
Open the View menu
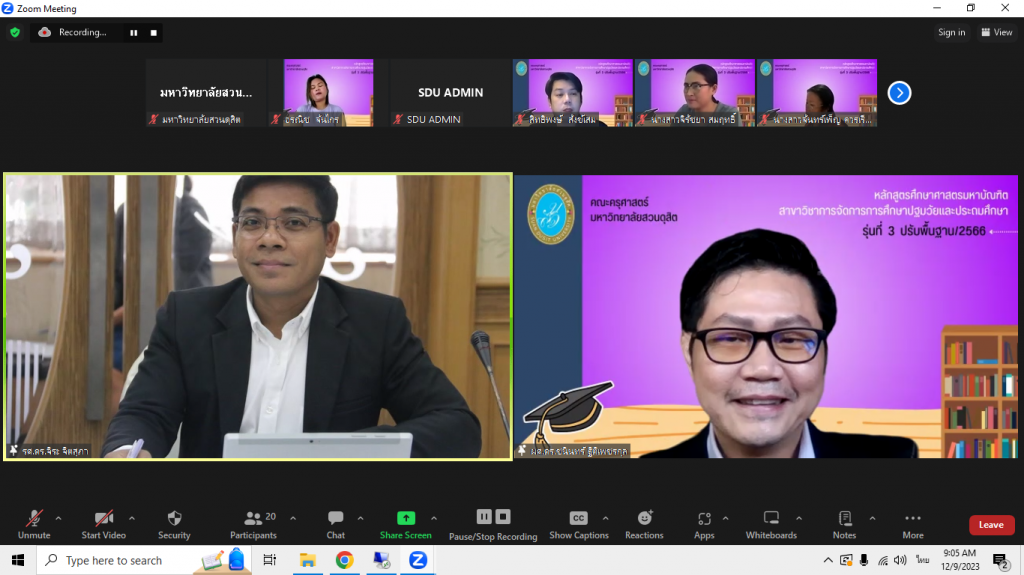(997, 32)
